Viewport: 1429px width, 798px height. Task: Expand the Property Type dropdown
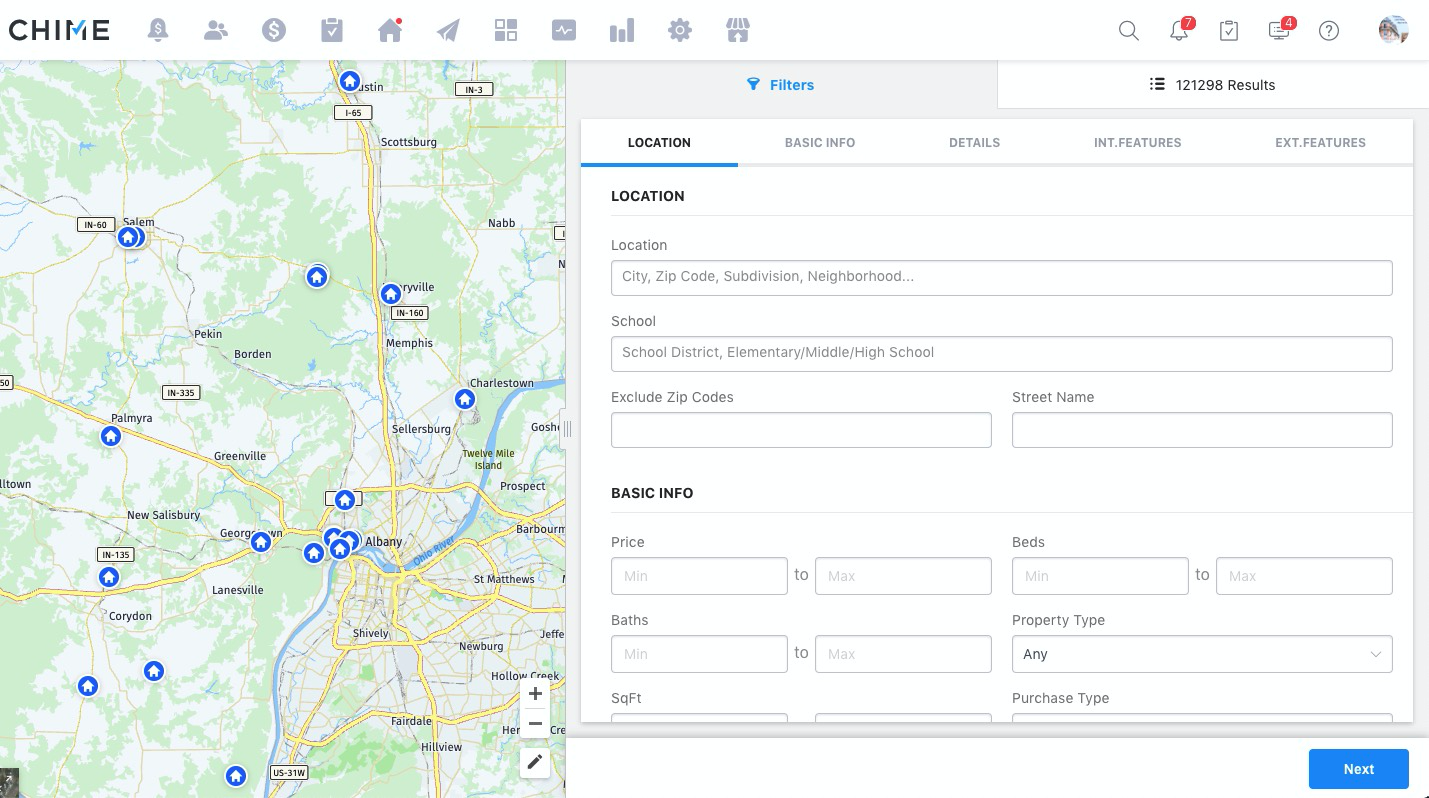(1201, 654)
